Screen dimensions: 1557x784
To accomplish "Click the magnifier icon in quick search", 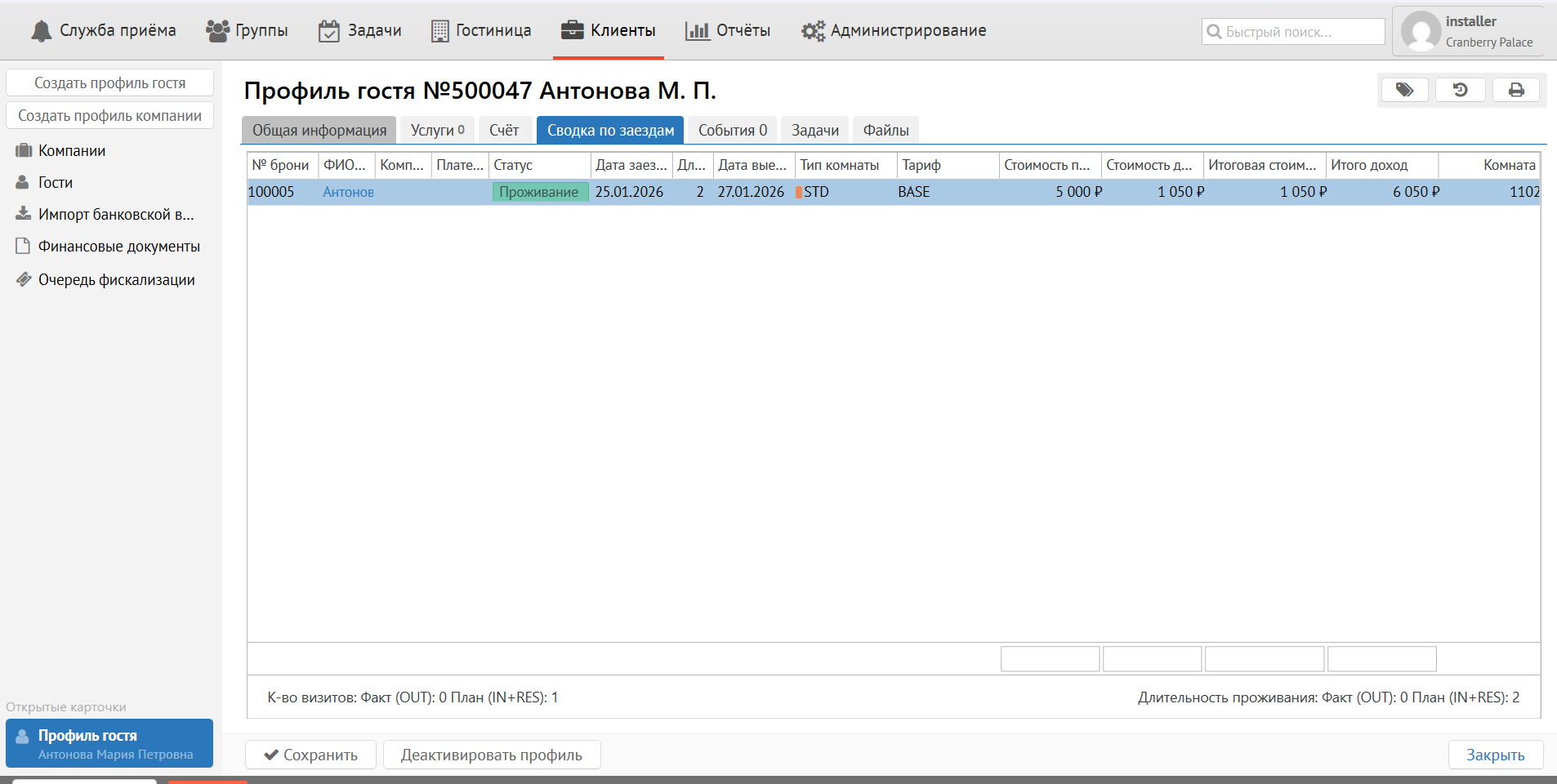I will click(x=1214, y=32).
